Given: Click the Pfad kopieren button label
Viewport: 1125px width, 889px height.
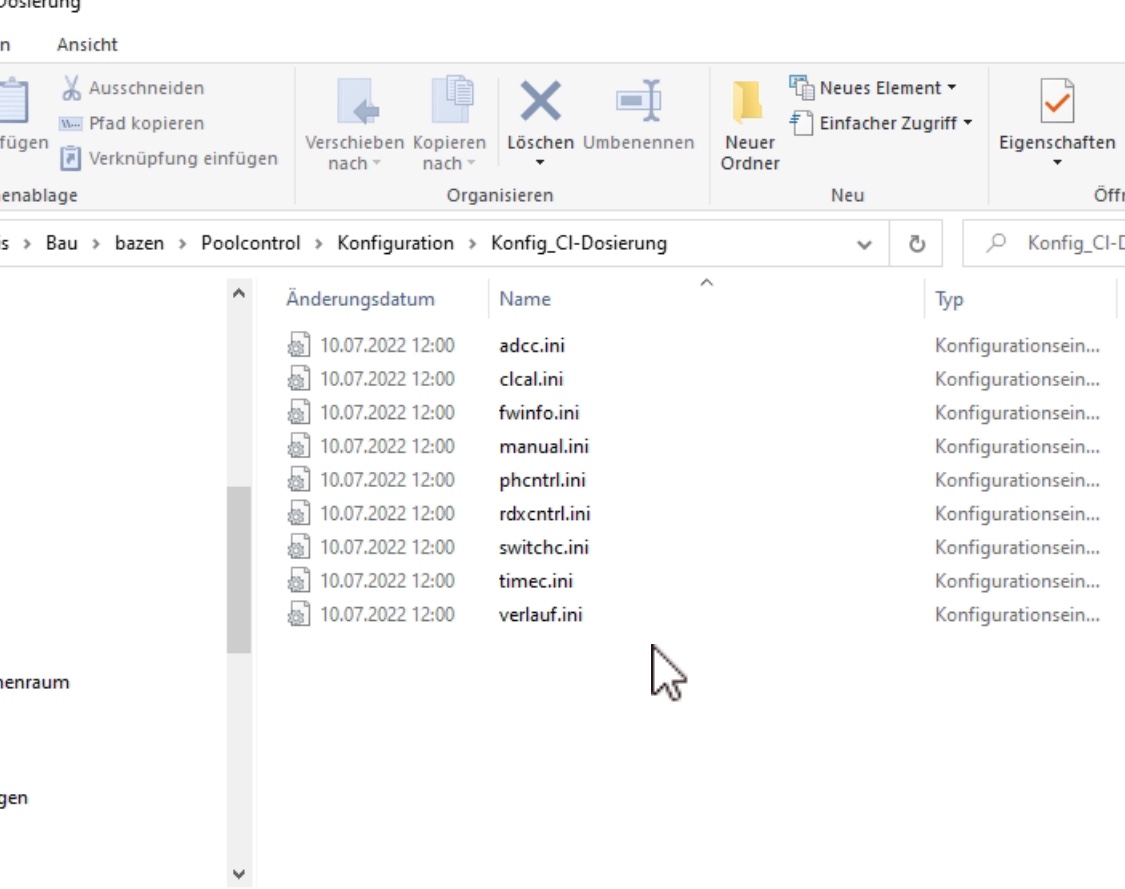Looking at the screenshot, I should pyautogui.click(x=146, y=123).
